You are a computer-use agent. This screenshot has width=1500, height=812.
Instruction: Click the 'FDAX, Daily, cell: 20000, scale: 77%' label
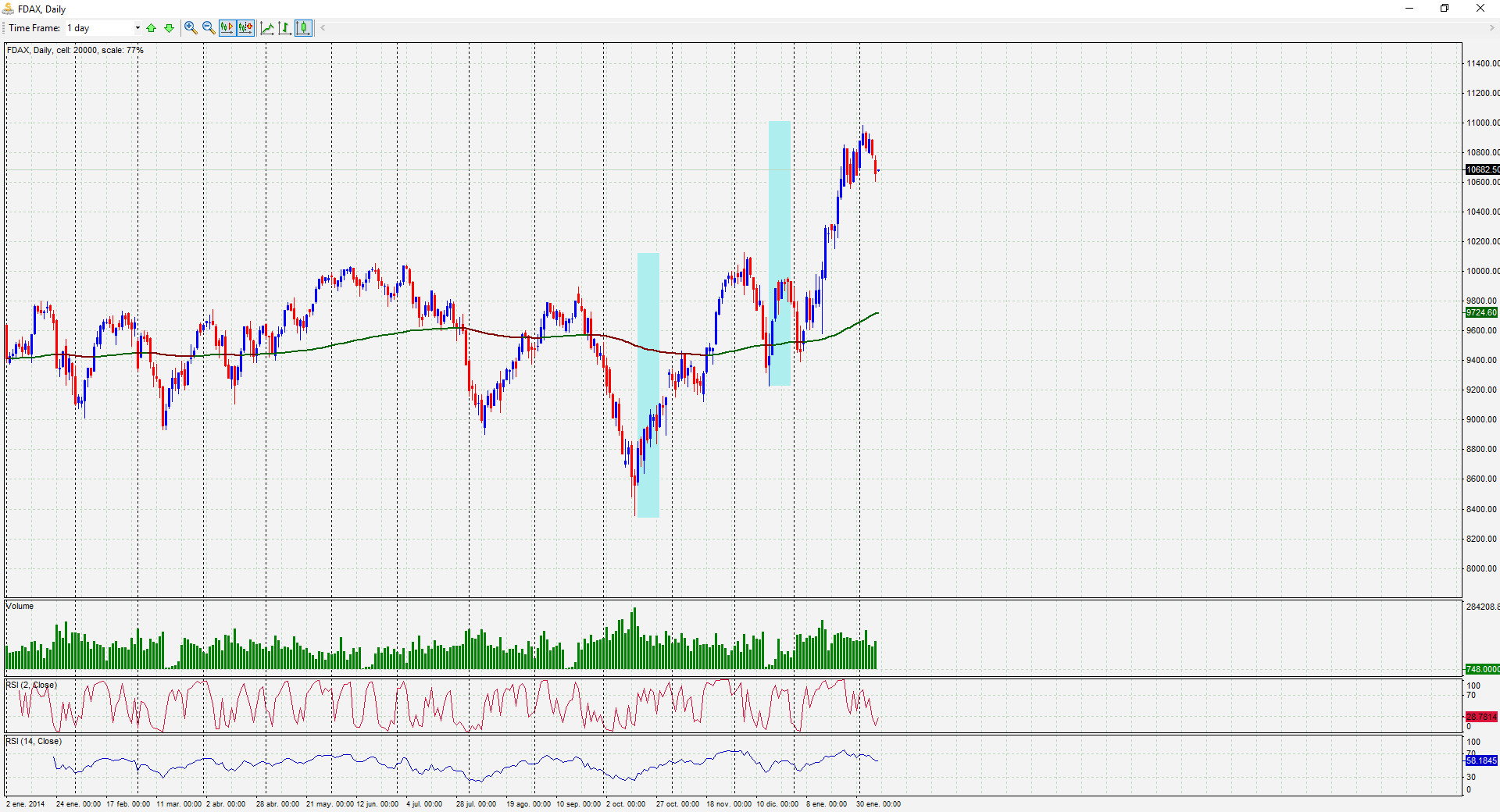76,50
